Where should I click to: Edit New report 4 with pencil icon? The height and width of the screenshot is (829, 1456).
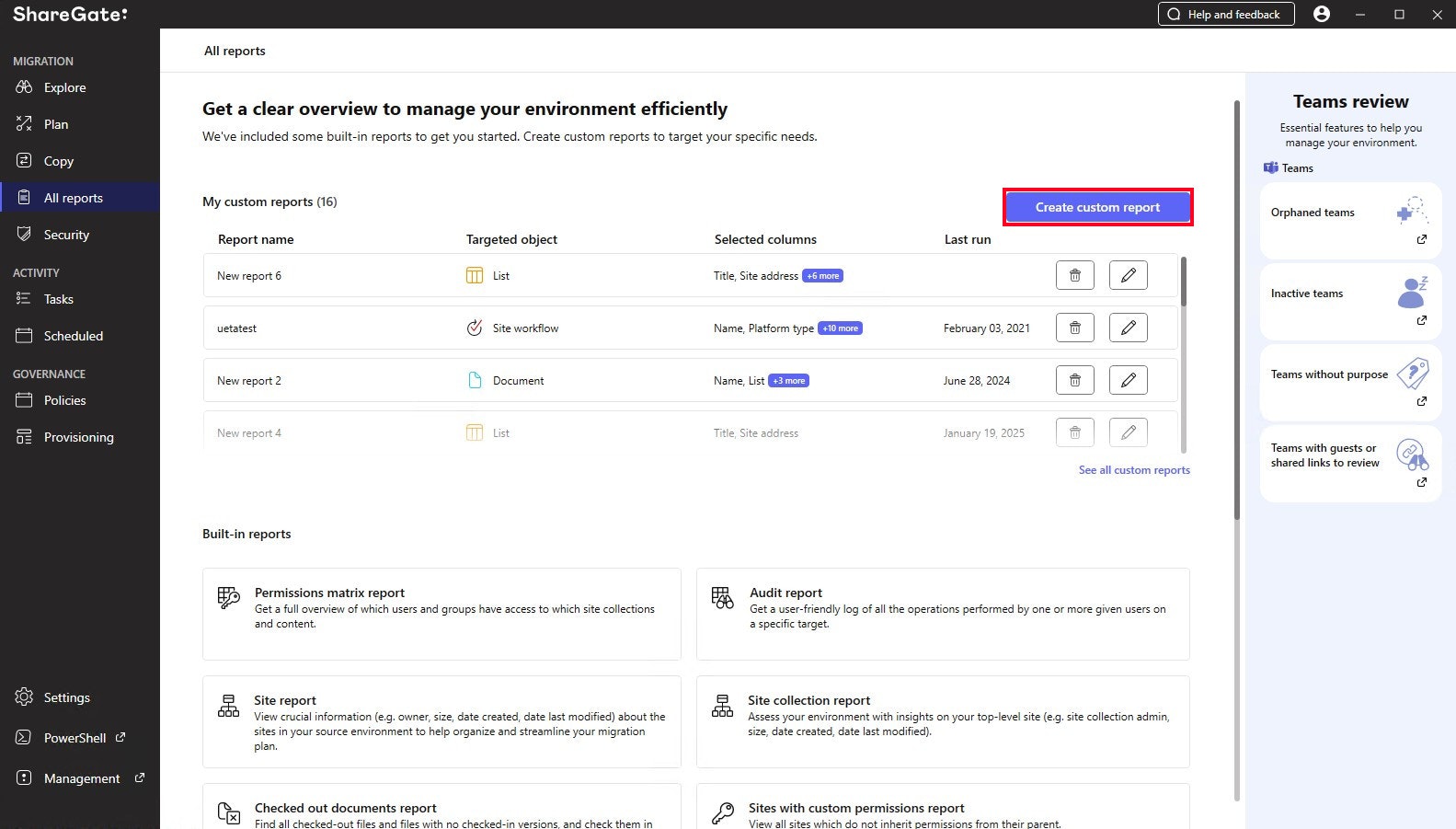tap(1128, 432)
